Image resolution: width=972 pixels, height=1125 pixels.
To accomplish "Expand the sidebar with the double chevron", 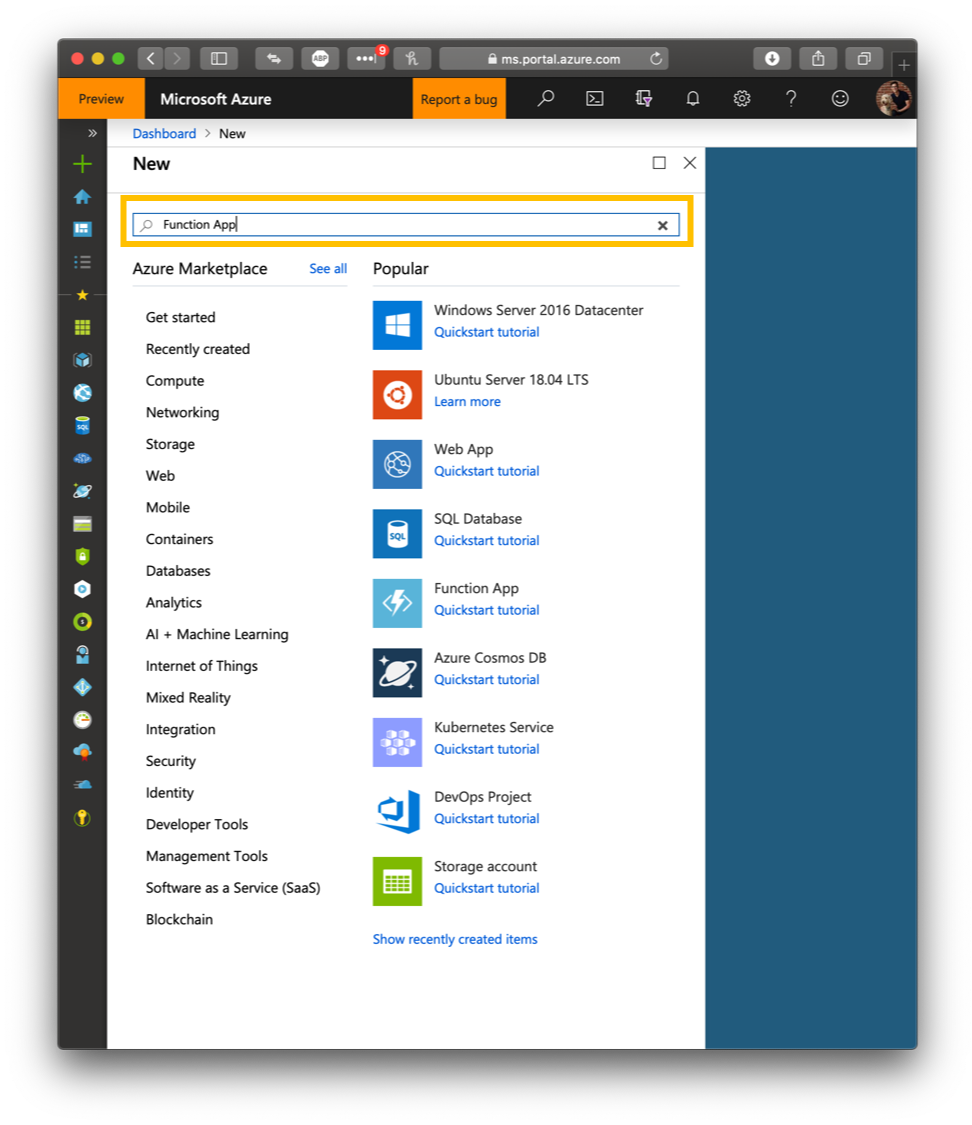I will pyautogui.click(x=93, y=133).
